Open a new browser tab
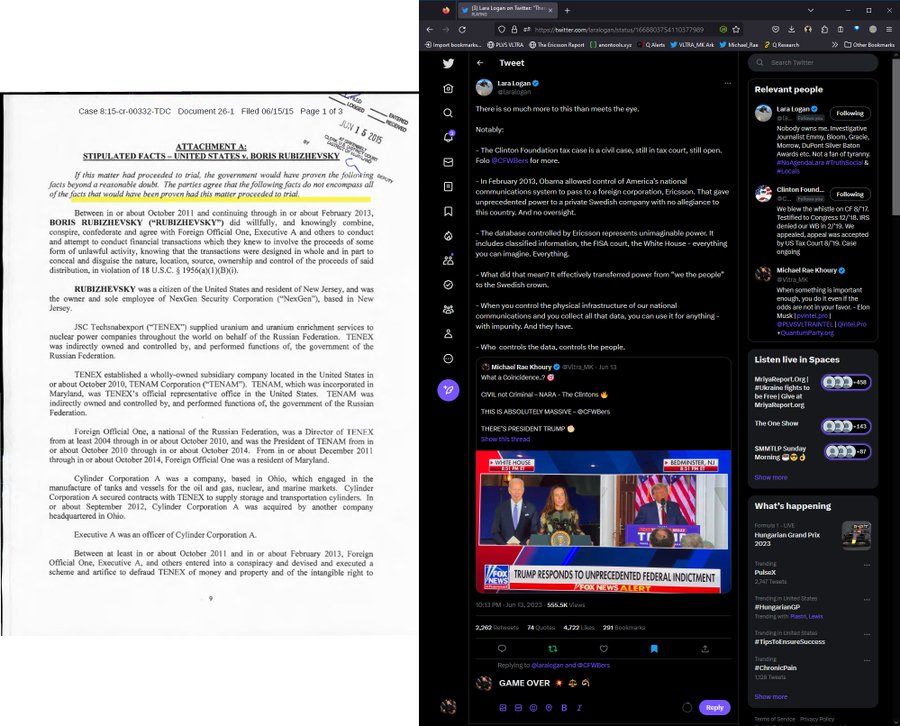 [x=567, y=10]
